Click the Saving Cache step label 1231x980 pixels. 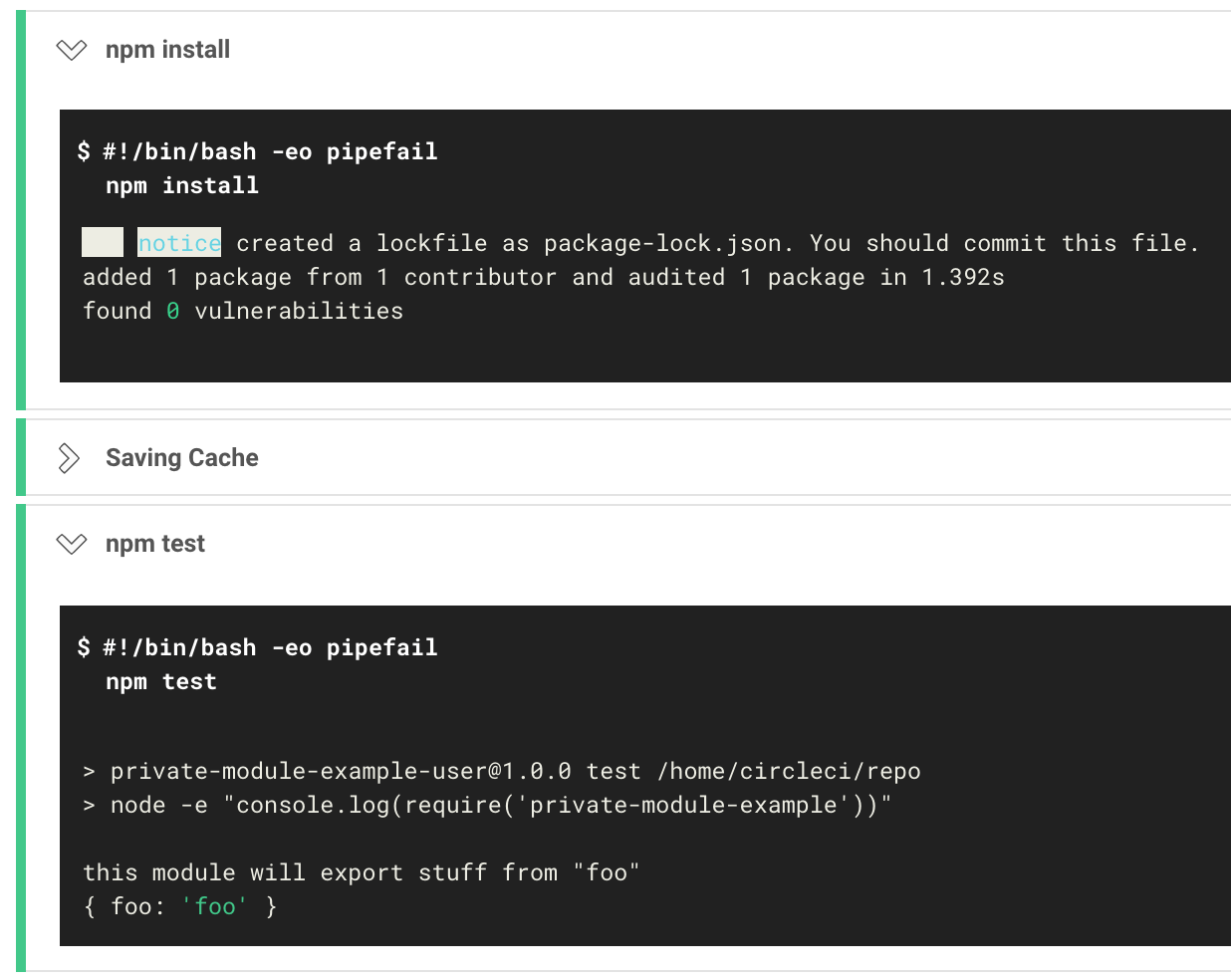[x=181, y=457]
